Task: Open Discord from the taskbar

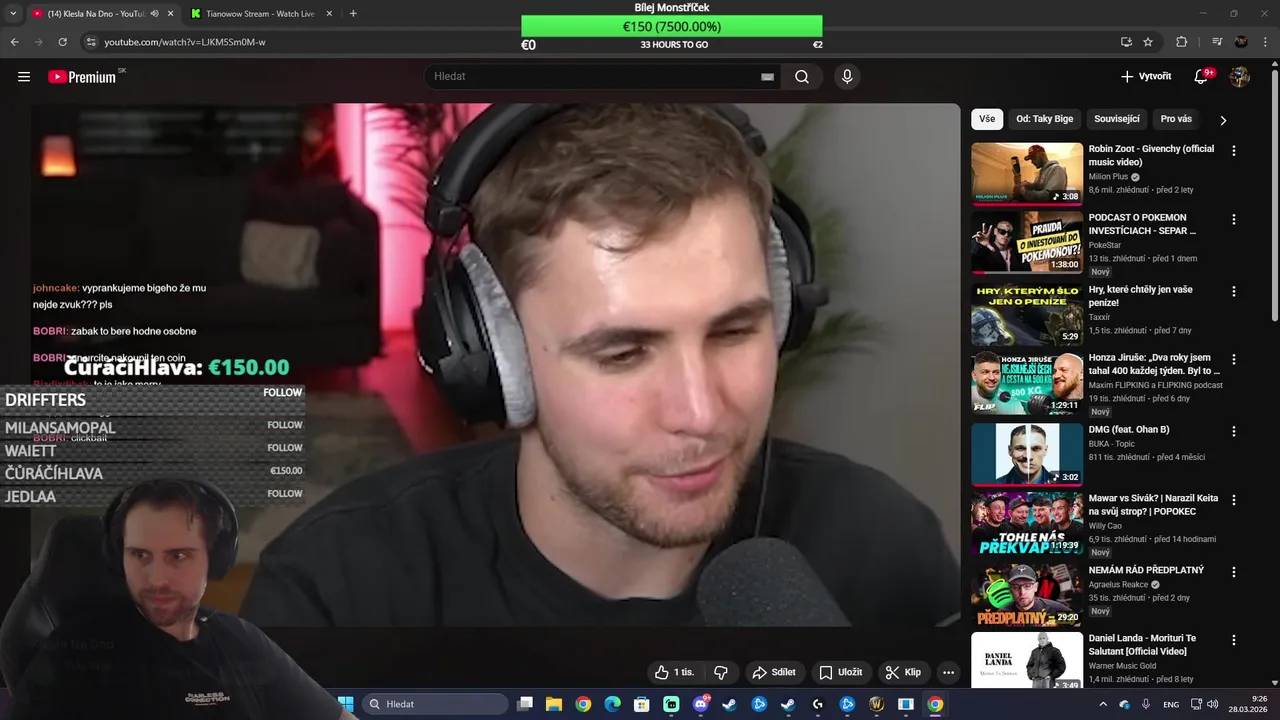Action: [x=700, y=704]
